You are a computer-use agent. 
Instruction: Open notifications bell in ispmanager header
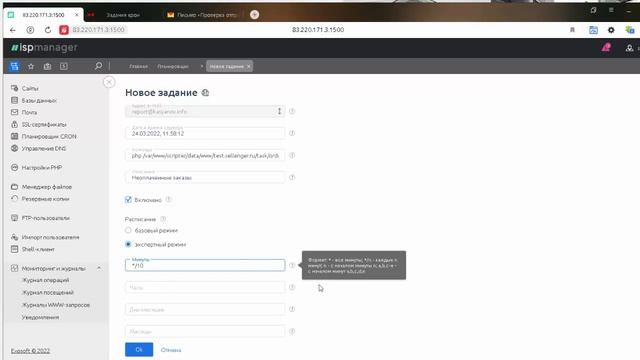(x=606, y=48)
